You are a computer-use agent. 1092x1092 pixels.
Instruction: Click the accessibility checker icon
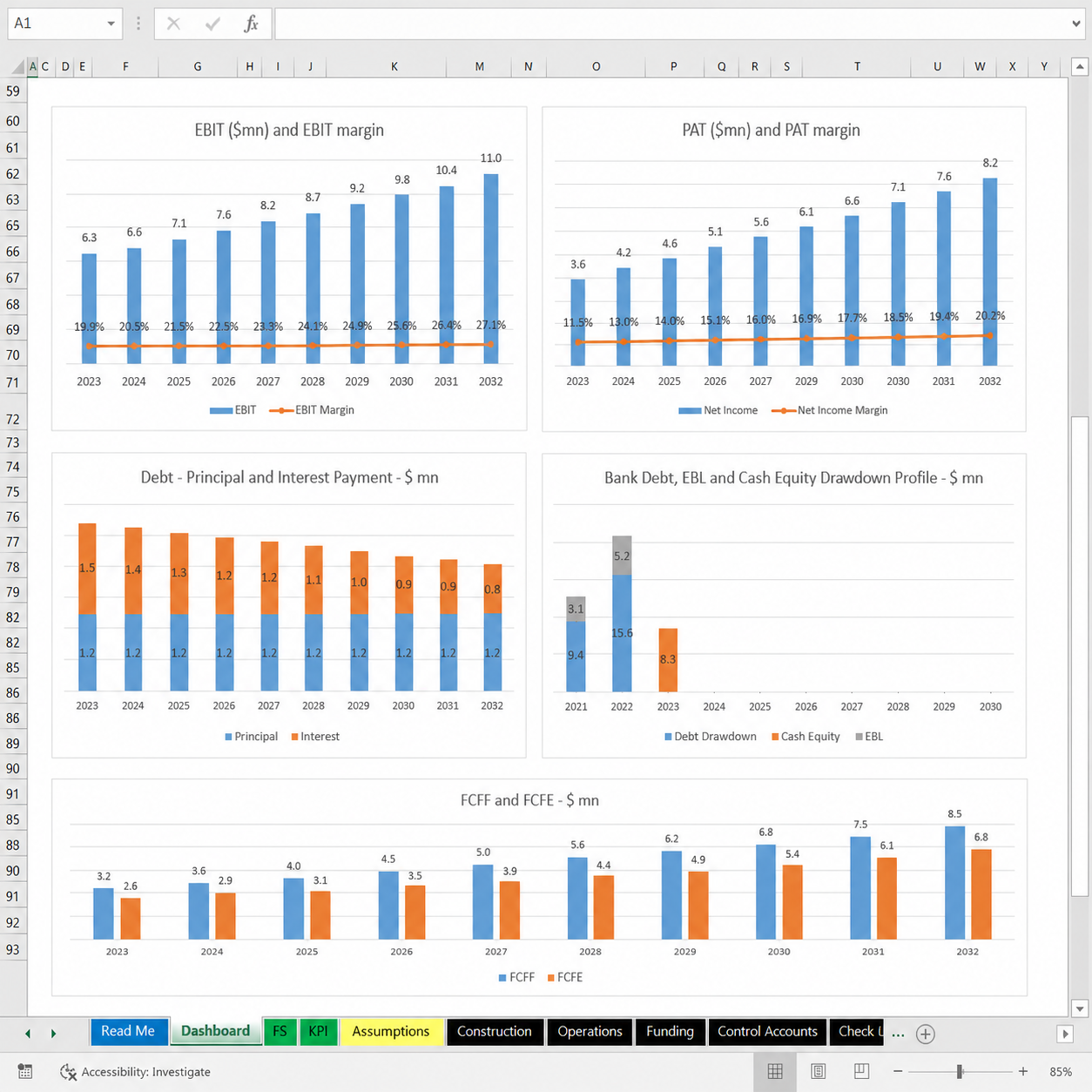[68, 1072]
